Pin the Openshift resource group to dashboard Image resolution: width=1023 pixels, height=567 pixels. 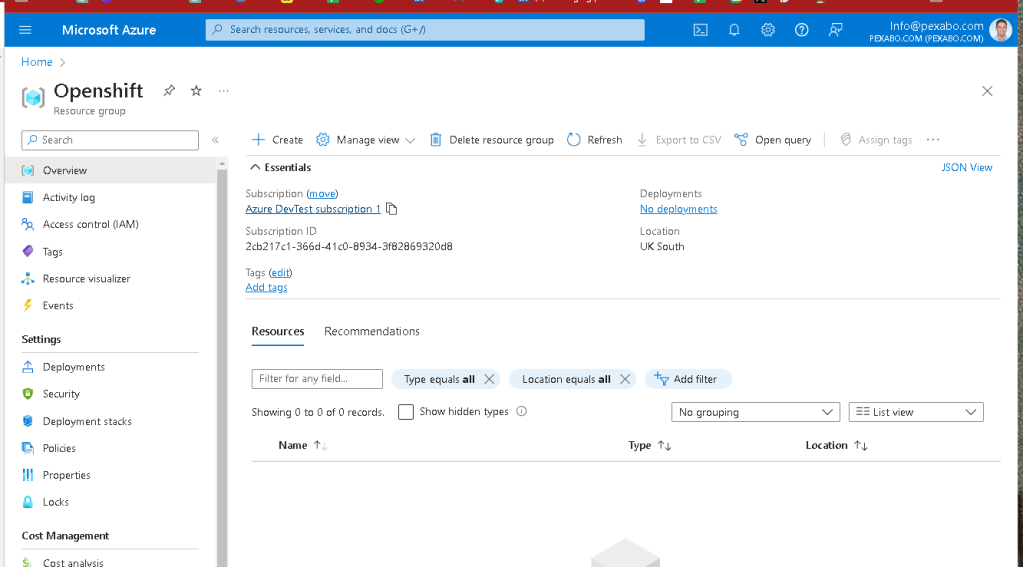tap(169, 91)
